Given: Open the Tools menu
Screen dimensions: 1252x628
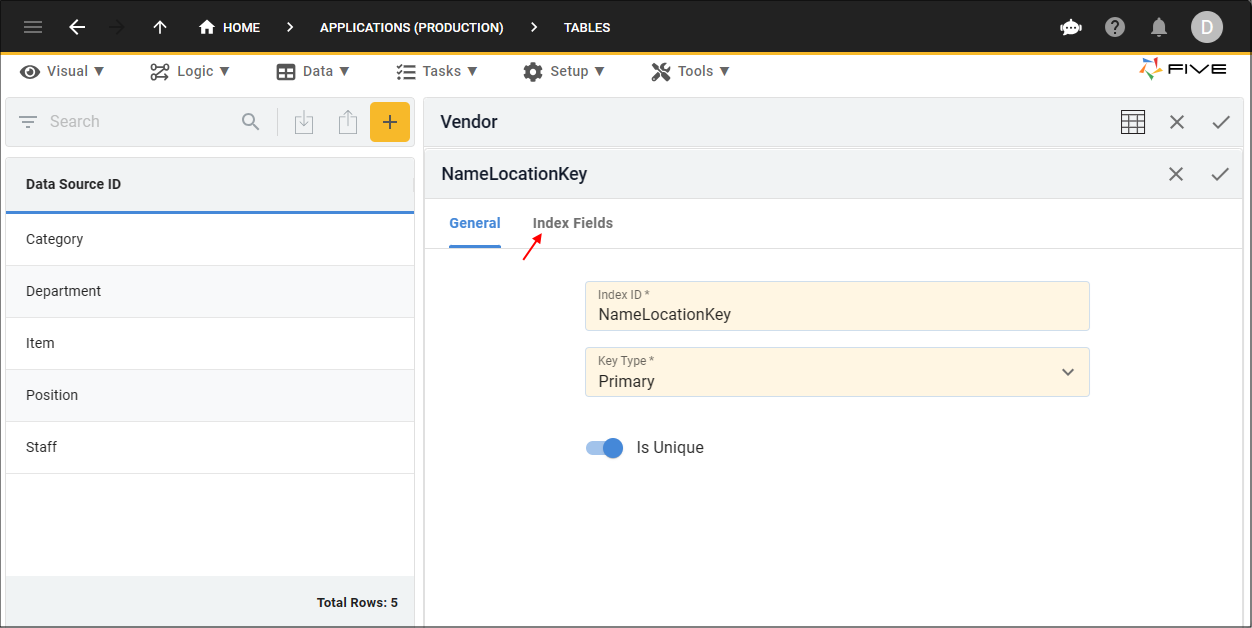Looking at the screenshot, I should point(690,71).
